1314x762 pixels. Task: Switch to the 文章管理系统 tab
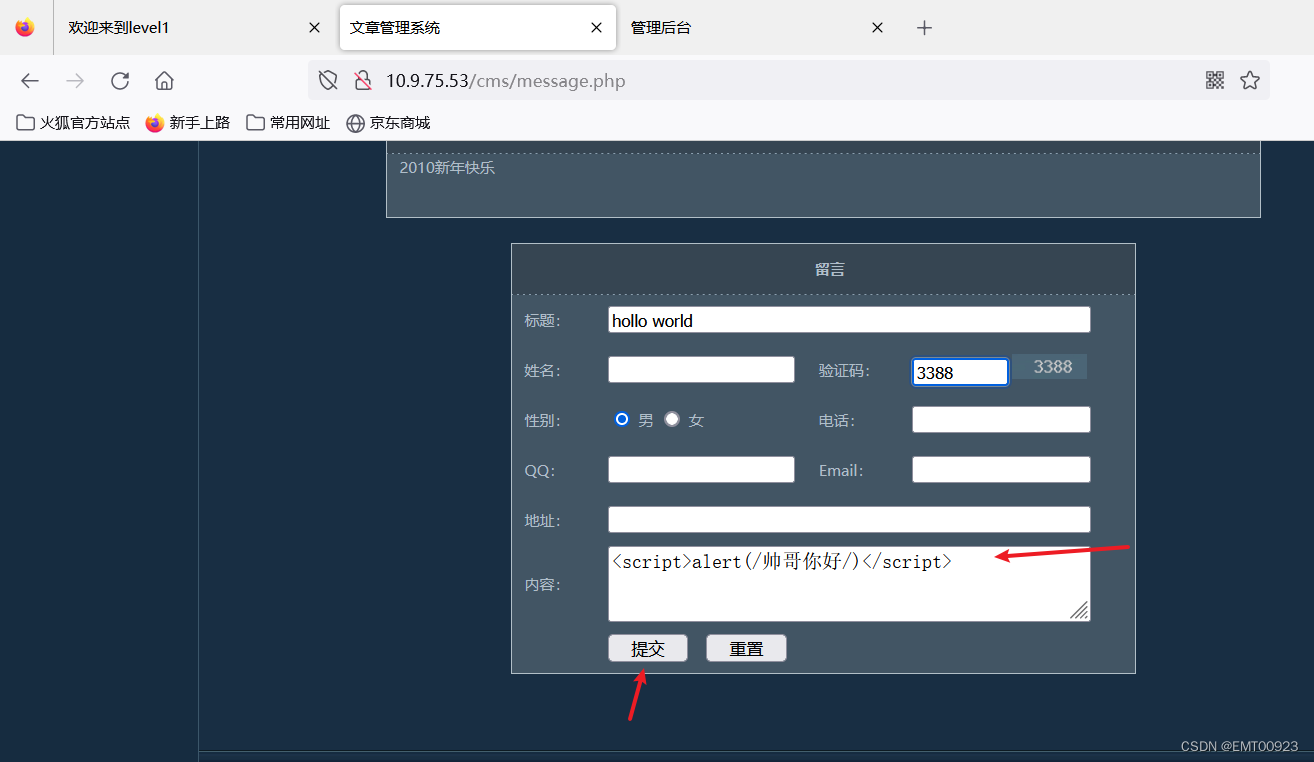478,28
